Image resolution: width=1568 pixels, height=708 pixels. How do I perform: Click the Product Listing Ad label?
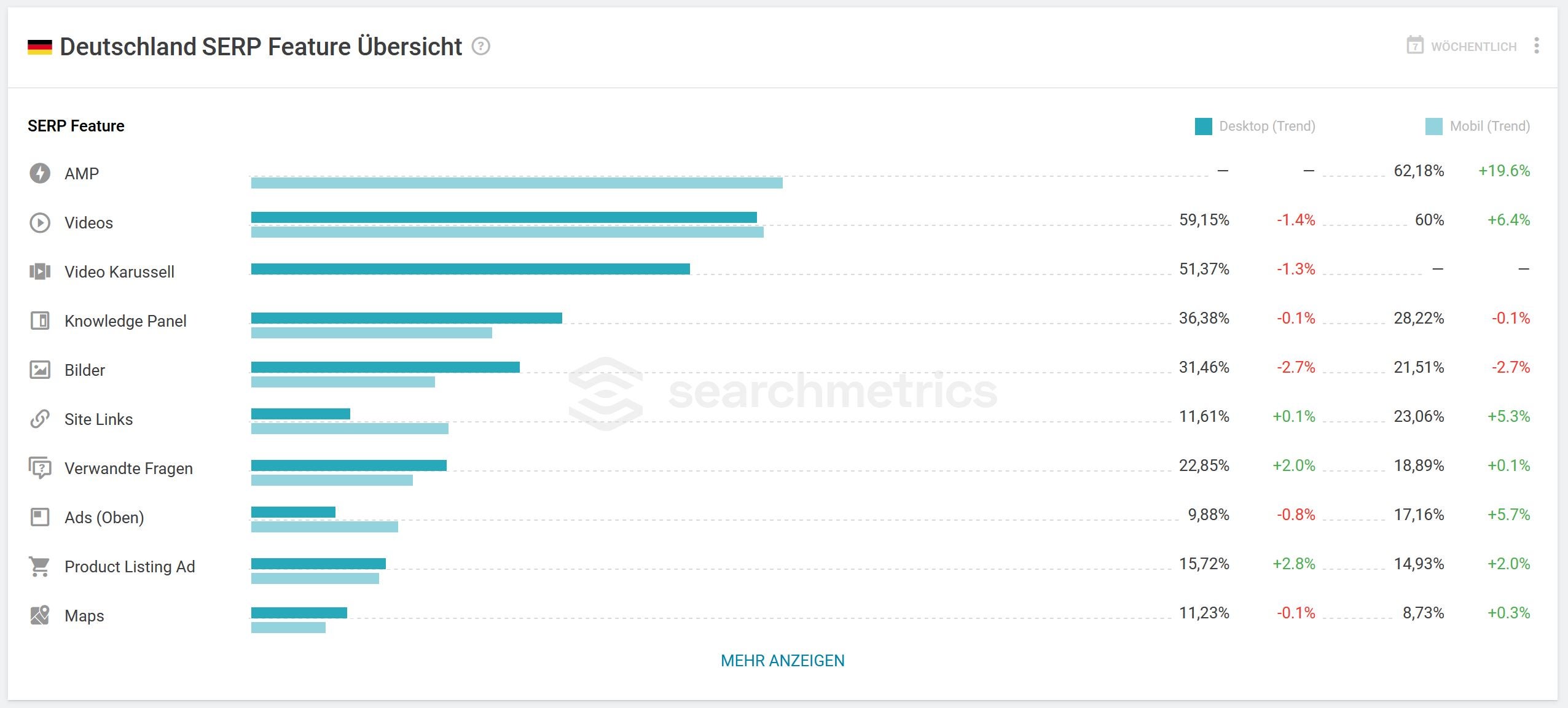(x=130, y=567)
